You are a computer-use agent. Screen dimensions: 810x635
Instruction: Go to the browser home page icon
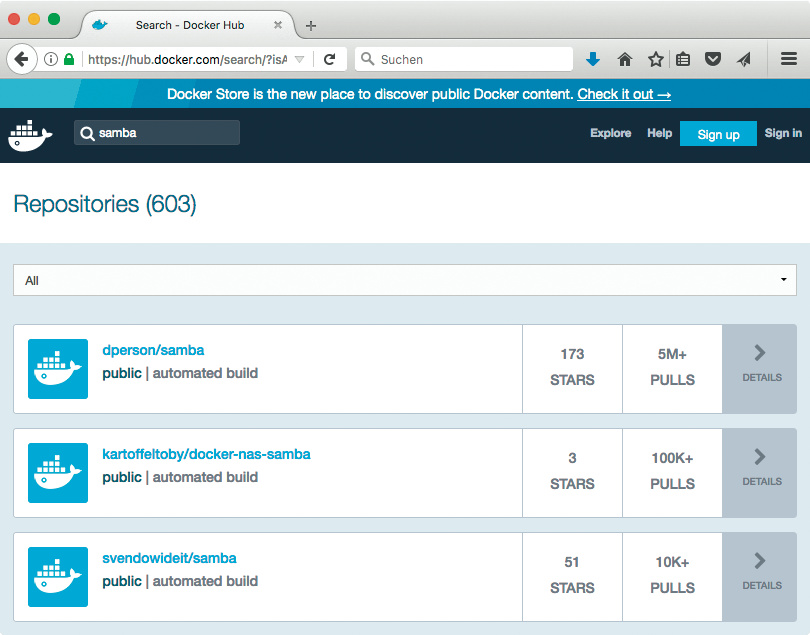pyautogui.click(x=625, y=59)
